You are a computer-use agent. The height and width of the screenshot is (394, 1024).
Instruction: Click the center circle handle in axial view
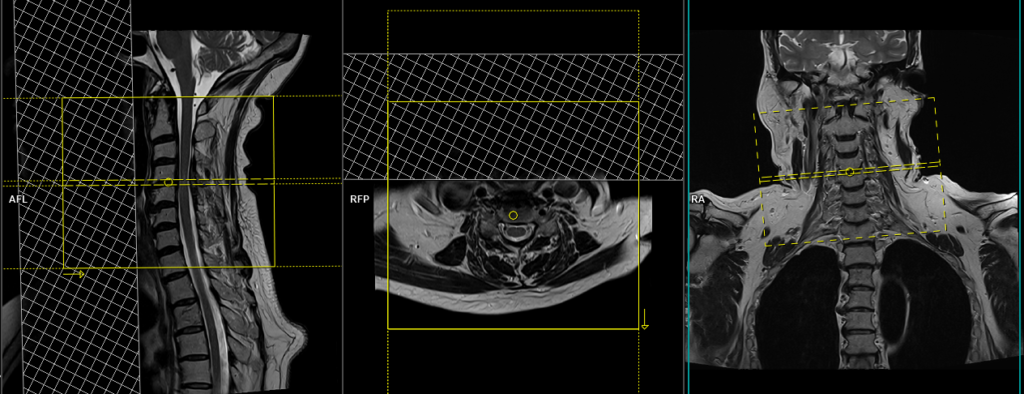[513, 215]
